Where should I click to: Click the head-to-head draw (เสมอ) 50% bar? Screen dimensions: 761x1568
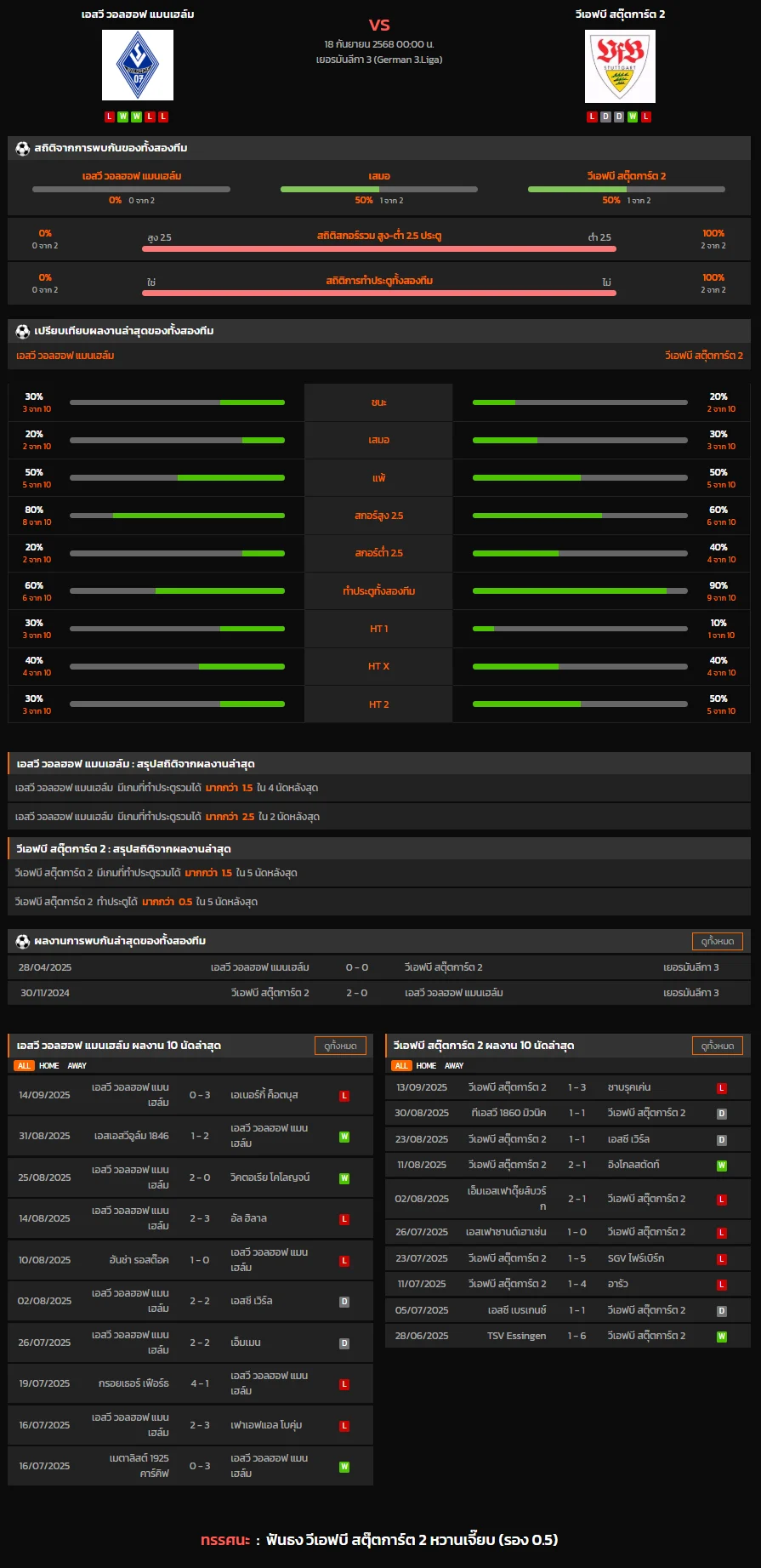[379, 190]
